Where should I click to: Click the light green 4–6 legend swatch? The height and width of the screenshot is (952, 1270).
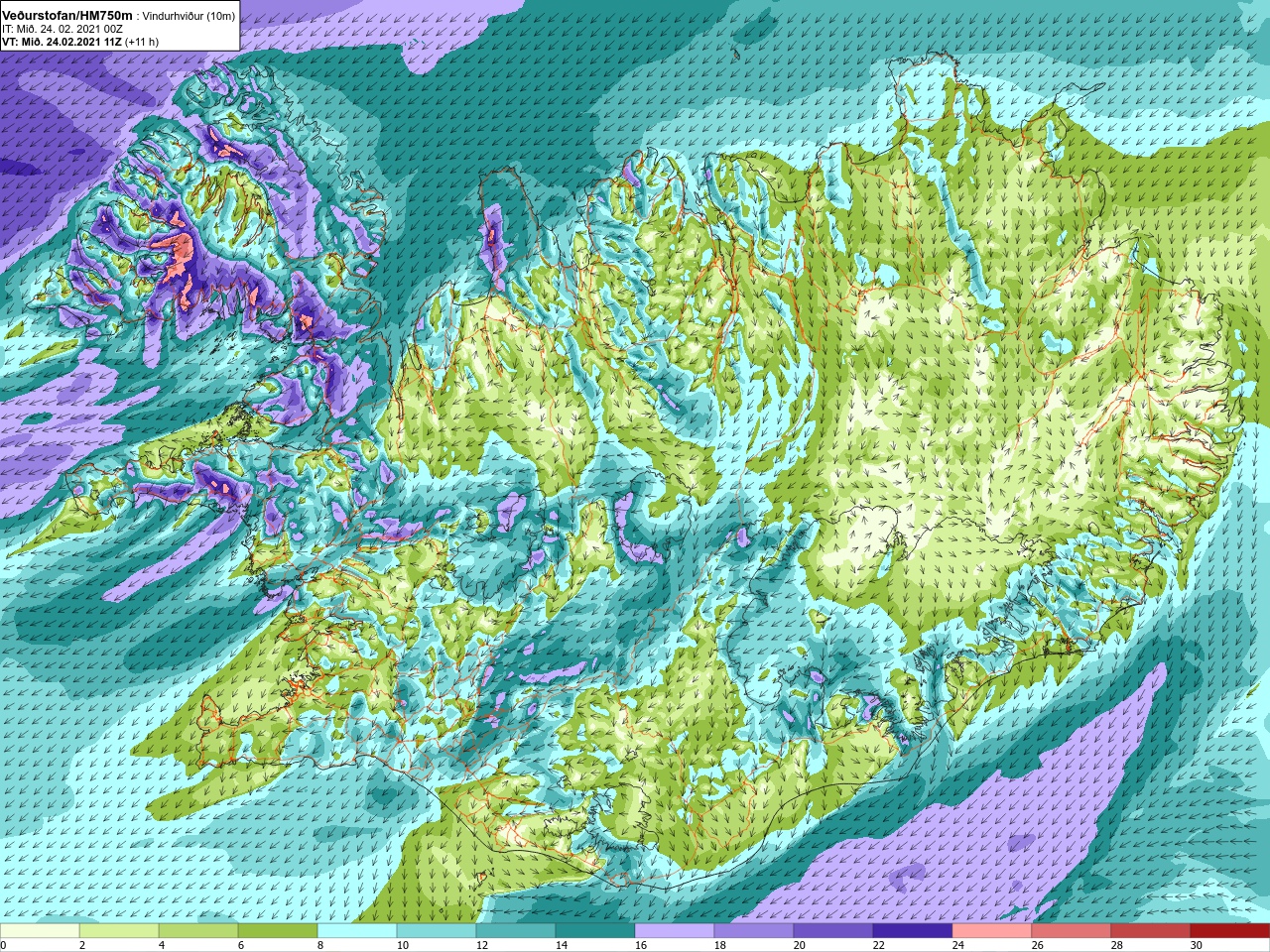point(198,932)
